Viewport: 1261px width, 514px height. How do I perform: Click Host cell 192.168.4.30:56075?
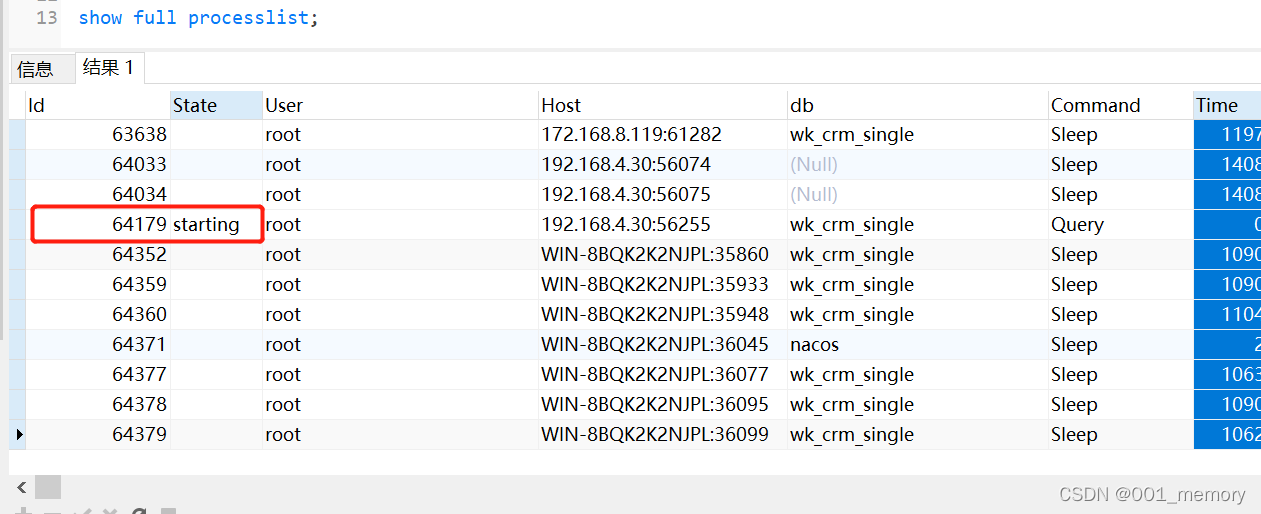[x=662, y=194]
